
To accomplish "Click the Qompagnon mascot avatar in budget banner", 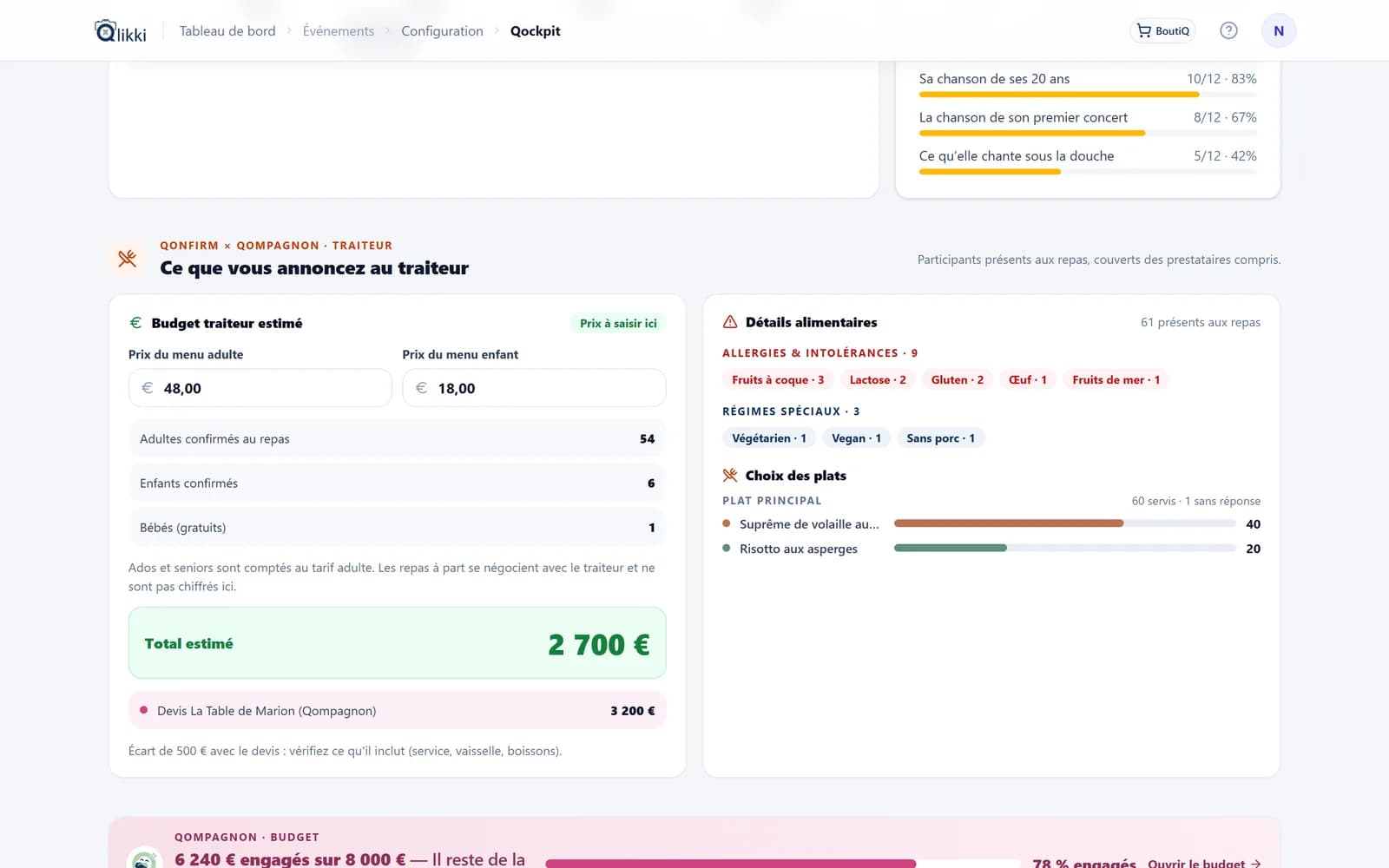I will pos(144,859).
